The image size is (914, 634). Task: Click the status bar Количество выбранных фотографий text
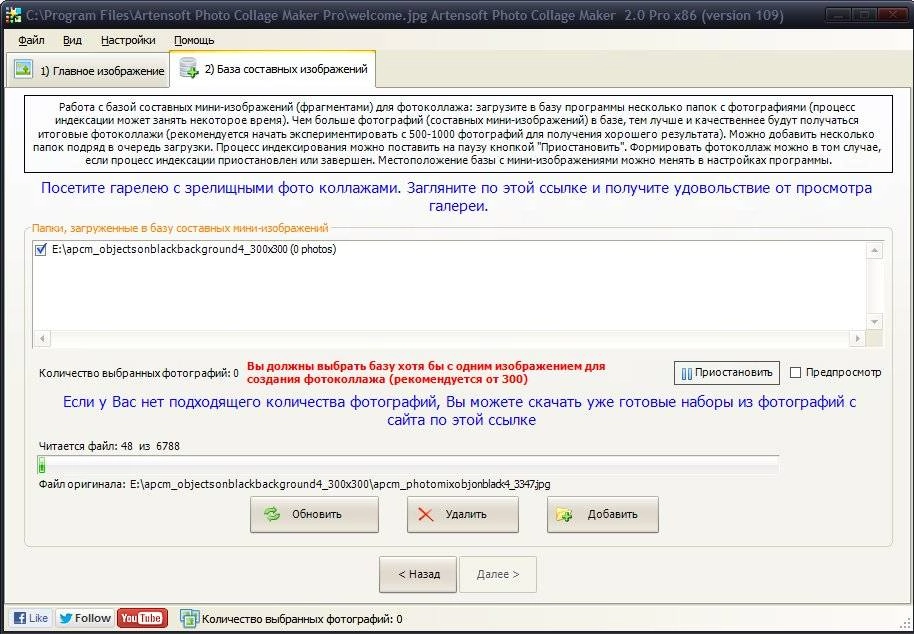[302, 619]
